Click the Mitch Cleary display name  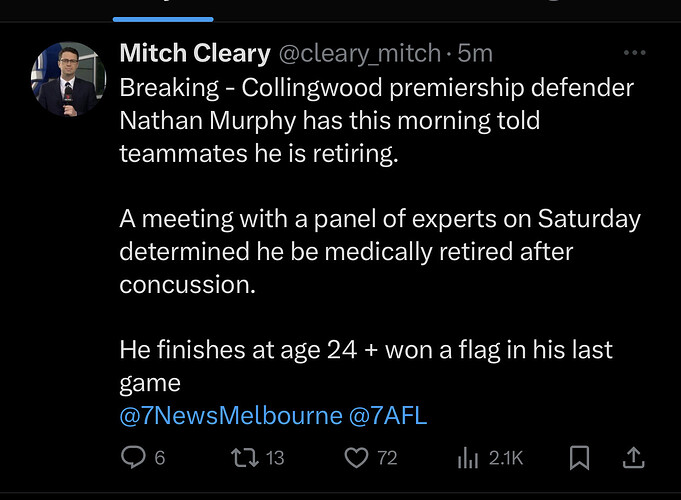click(x=195, y=53)
